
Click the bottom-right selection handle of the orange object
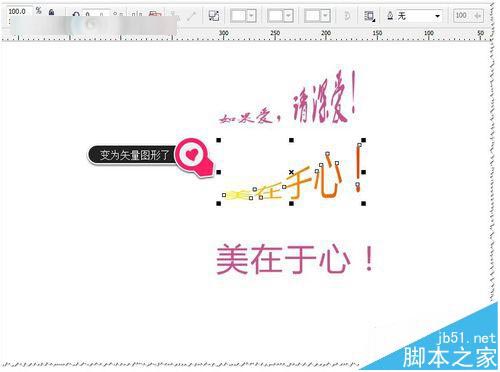coord(364,203)
